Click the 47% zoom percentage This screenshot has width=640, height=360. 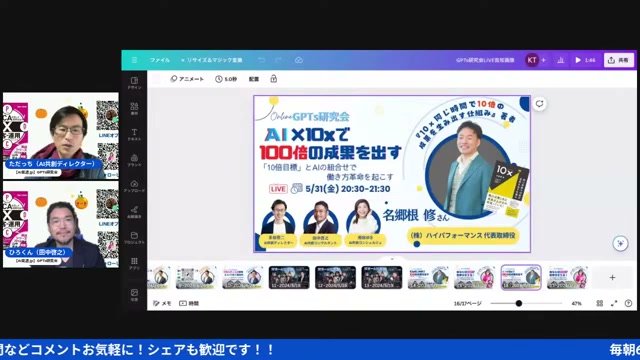point(576,303)
